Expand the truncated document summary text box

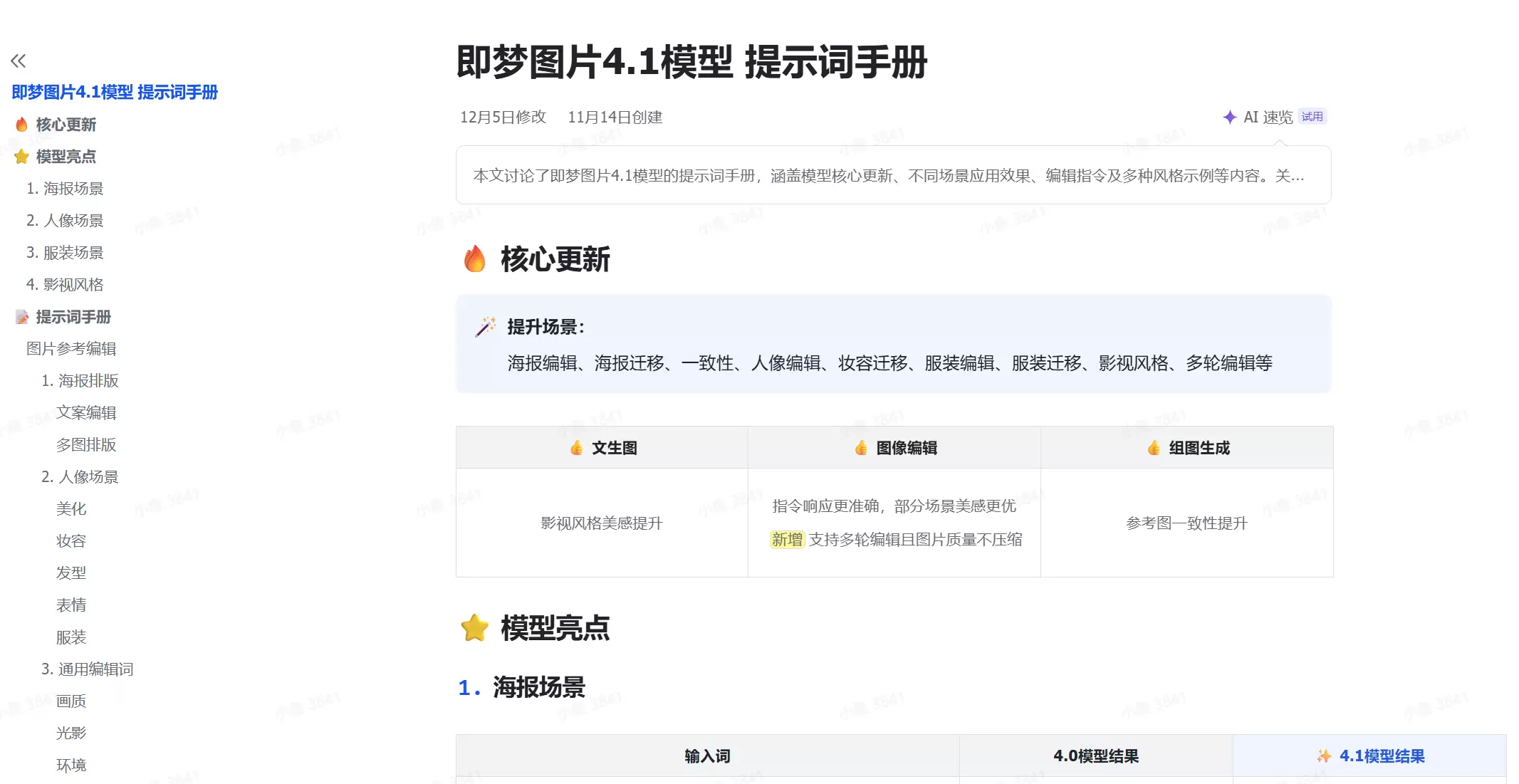[894, 176]
